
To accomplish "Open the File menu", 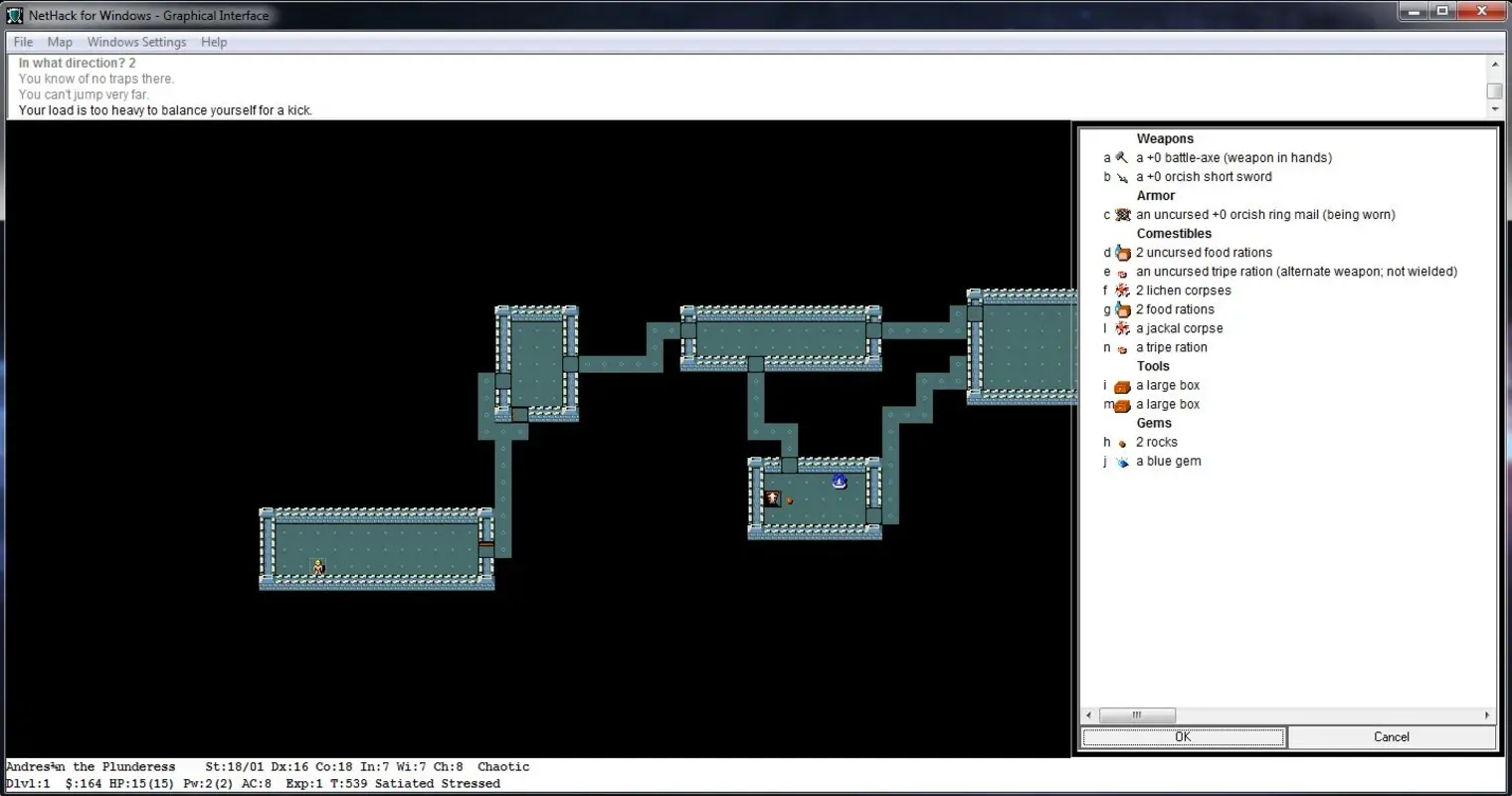I will (22, 42).
